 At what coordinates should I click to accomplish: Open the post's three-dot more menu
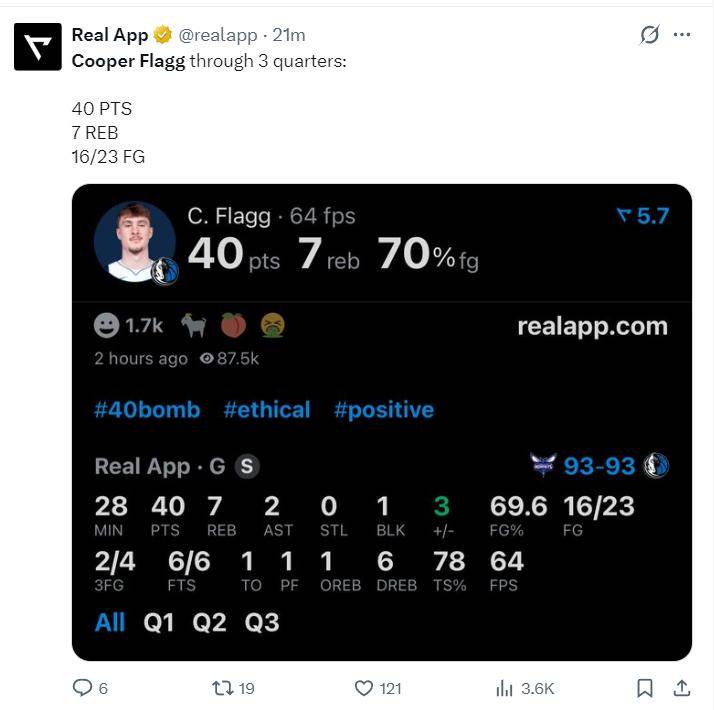click(x=682, y=35)
